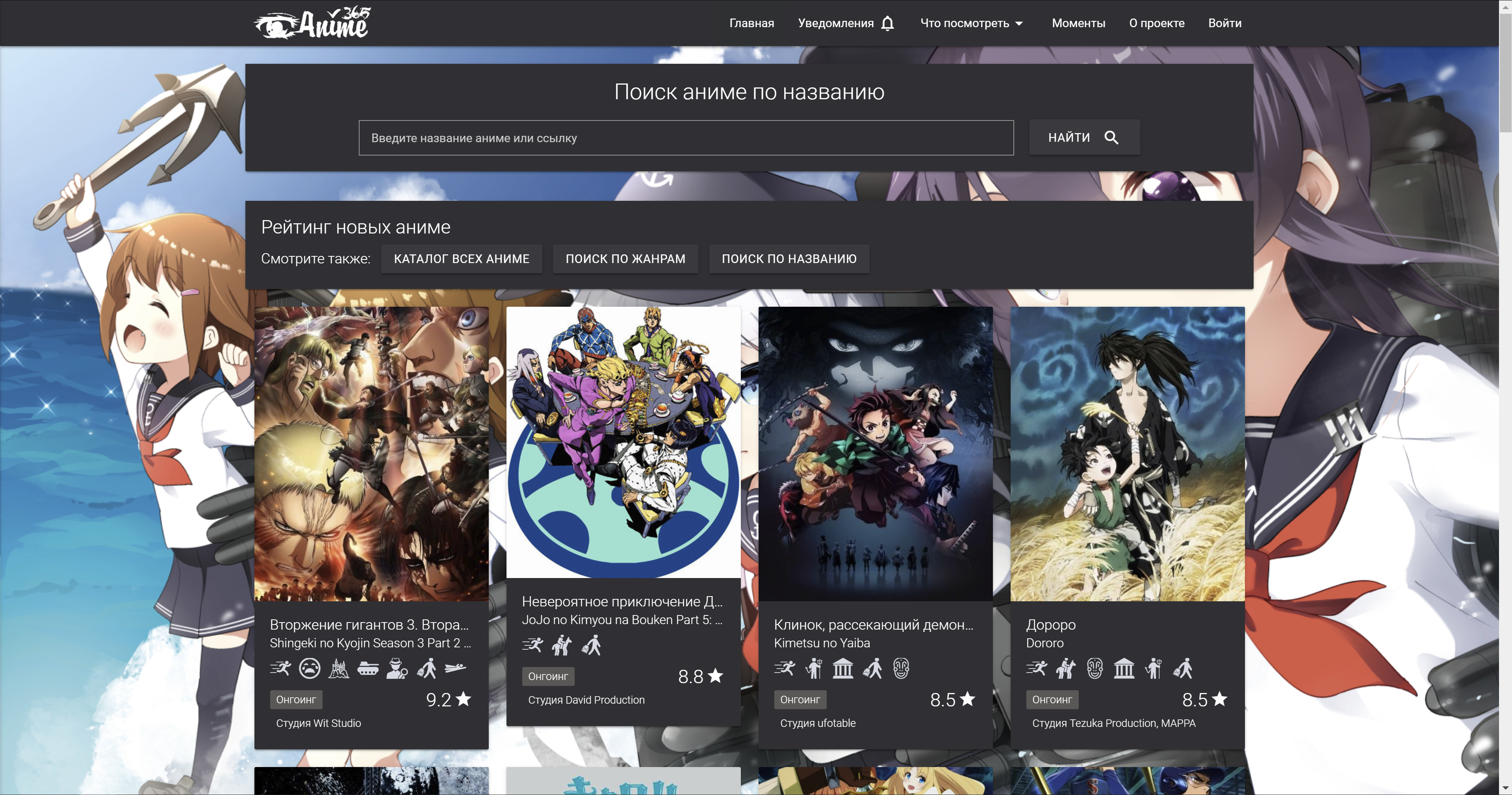1512x795 pixels.
Task: Click the demon with trident icon on Kimetsu card
Action: tap(814, 668)
